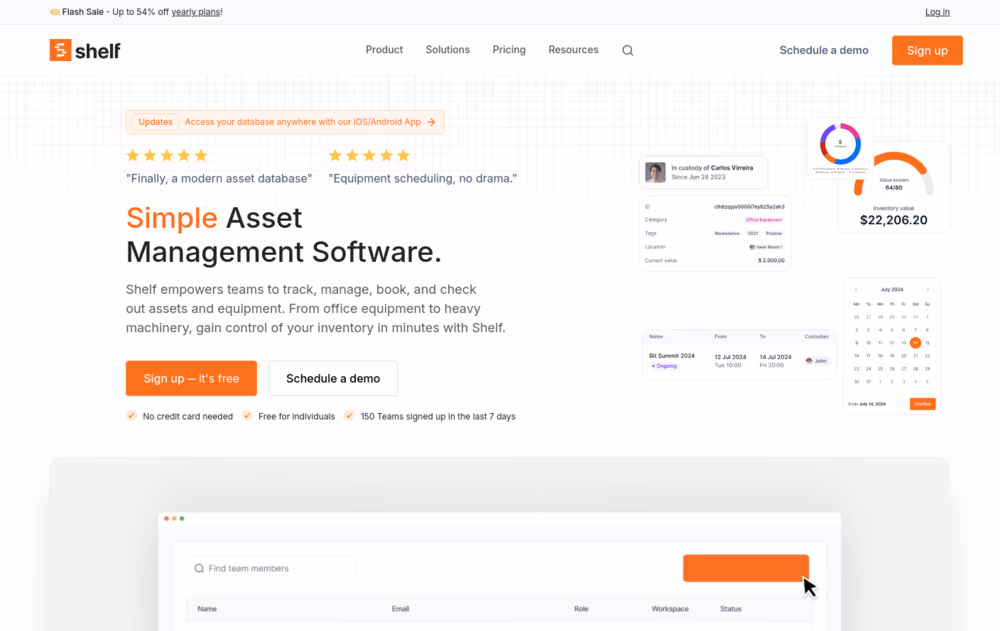Click the $22,206.20 inventory value
Screen dimensions: 1000x631
tap(893, 220)
